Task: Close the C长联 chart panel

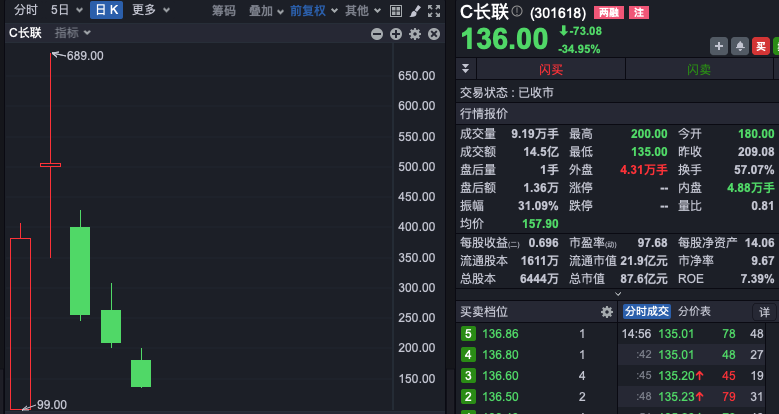Action: pyautogui.click(x=434, y=34)
